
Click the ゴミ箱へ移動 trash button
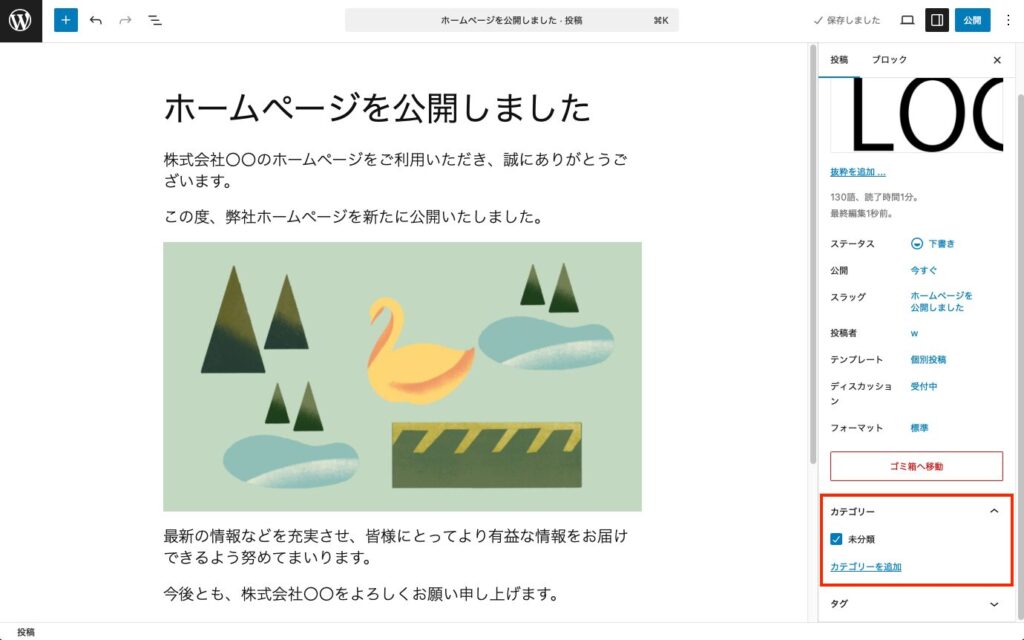[915, 465]
